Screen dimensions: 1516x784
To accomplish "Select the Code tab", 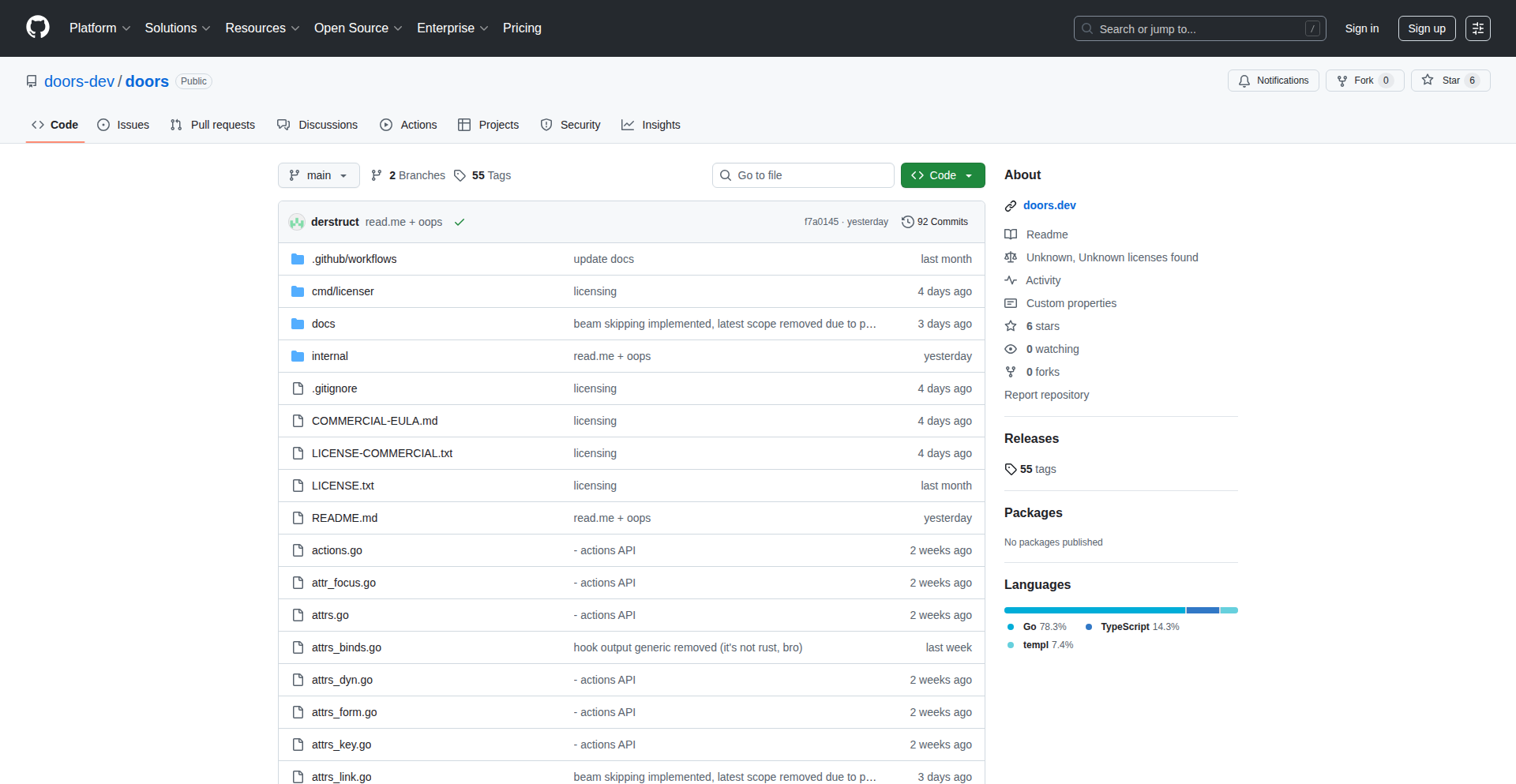I will (x=55, y=125).
